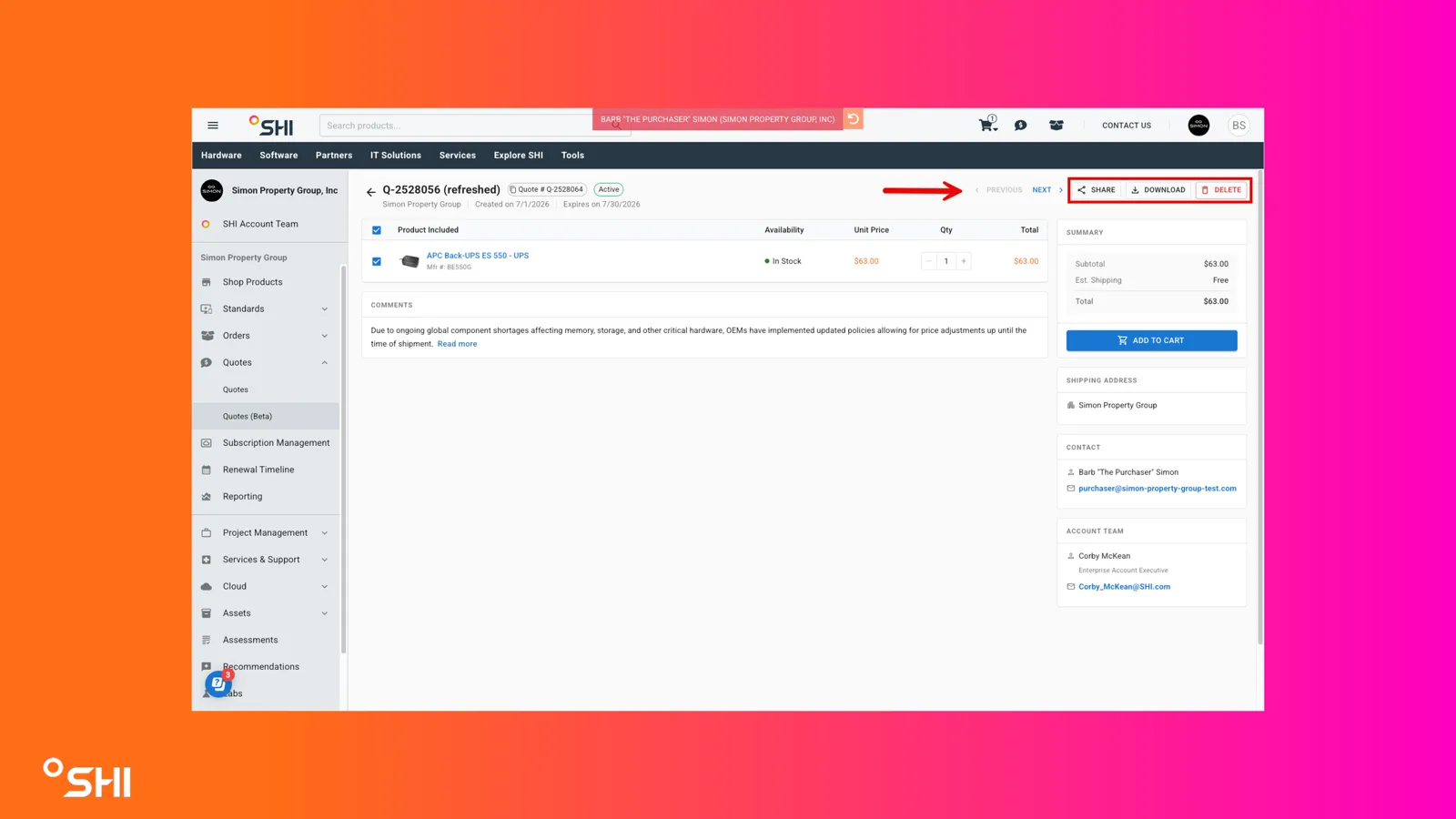Go back using the left arrow beside quote title
1456x819 pixels.
coord(370,192)
